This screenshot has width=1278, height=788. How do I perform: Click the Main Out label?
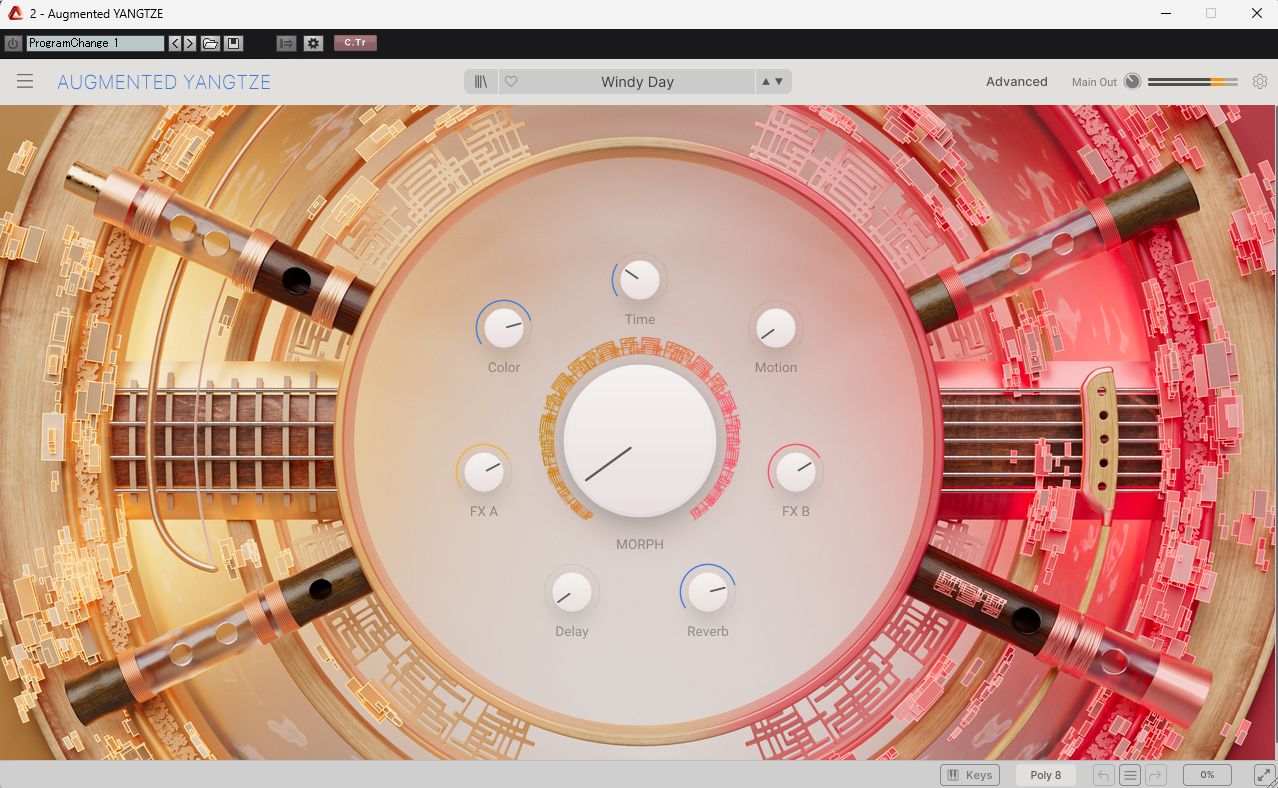(x=1094, y=82)
